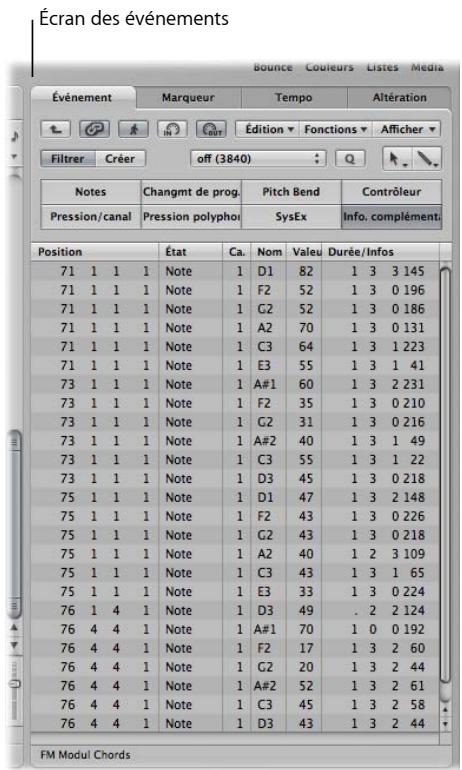Click Couleurs in the top toolbar
The width and height of the screenshot is (462, 770).
[329, 67]
